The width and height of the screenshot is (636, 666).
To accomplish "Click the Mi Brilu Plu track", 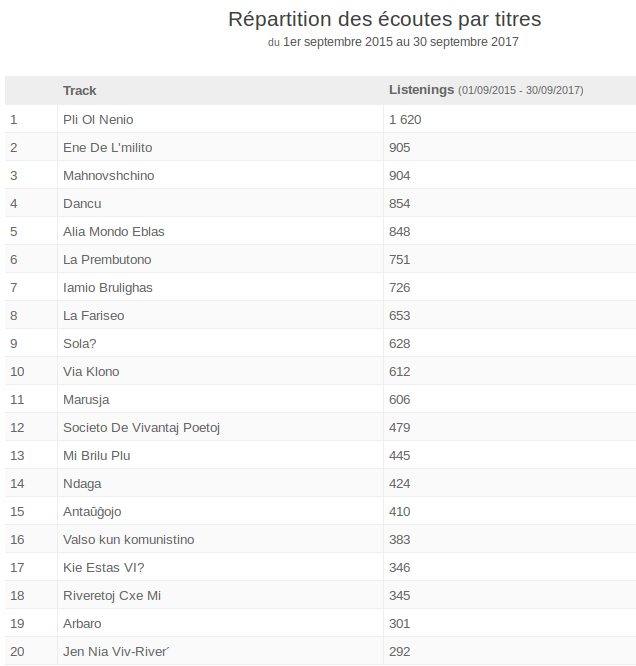I will pos(97,455).
